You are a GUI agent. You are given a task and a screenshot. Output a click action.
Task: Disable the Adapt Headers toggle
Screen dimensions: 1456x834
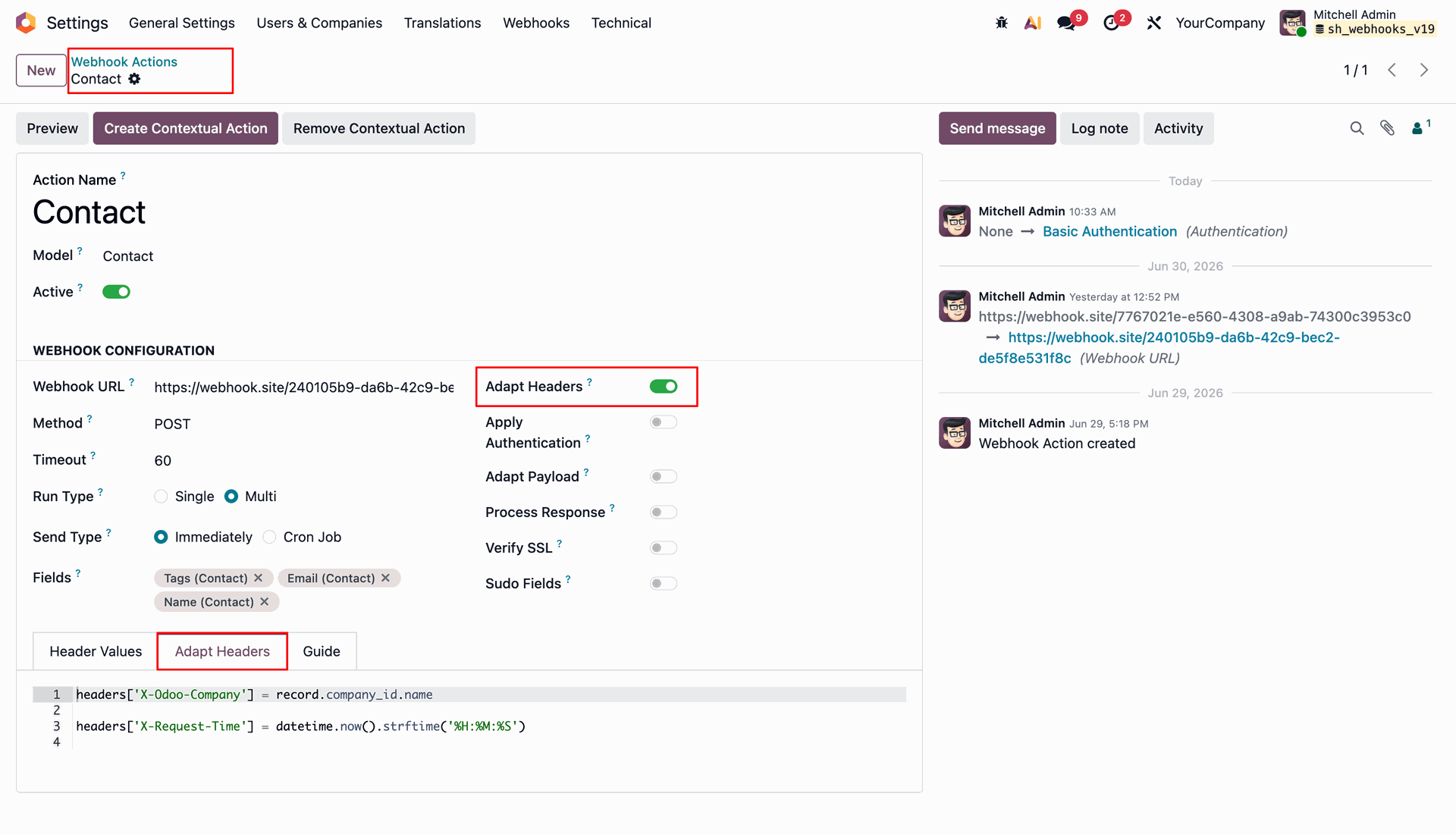[664, 387]
